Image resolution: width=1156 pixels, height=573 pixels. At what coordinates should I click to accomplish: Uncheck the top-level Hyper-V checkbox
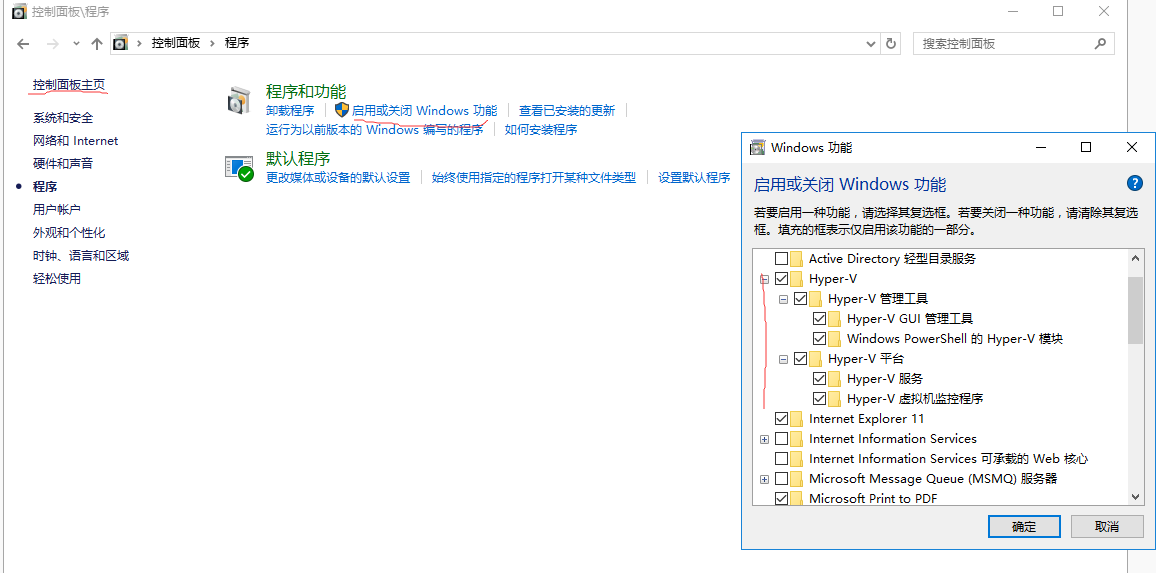coord(781,279)
